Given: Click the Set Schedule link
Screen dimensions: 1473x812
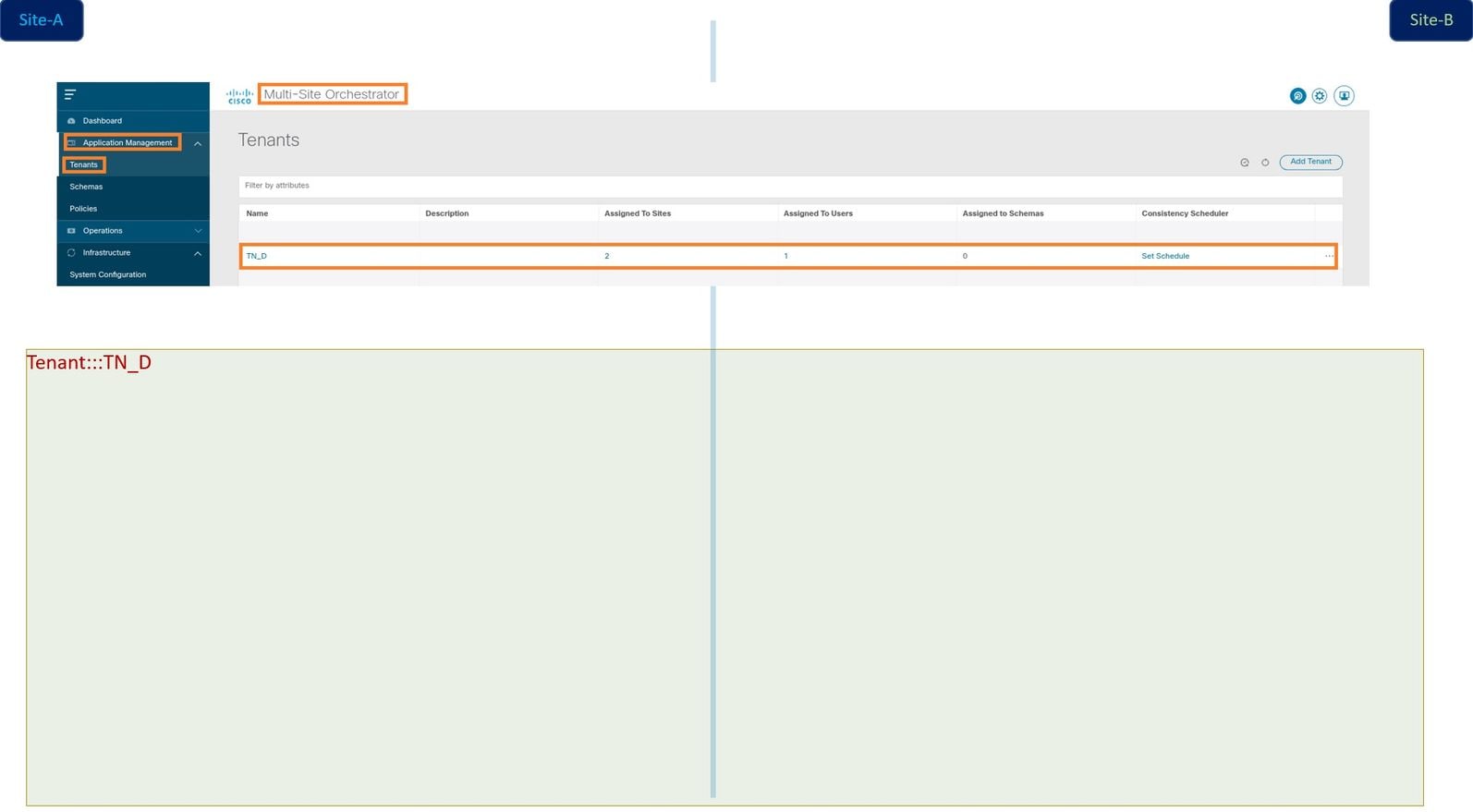Looking at the screenshot, I should click(1165, 256).
